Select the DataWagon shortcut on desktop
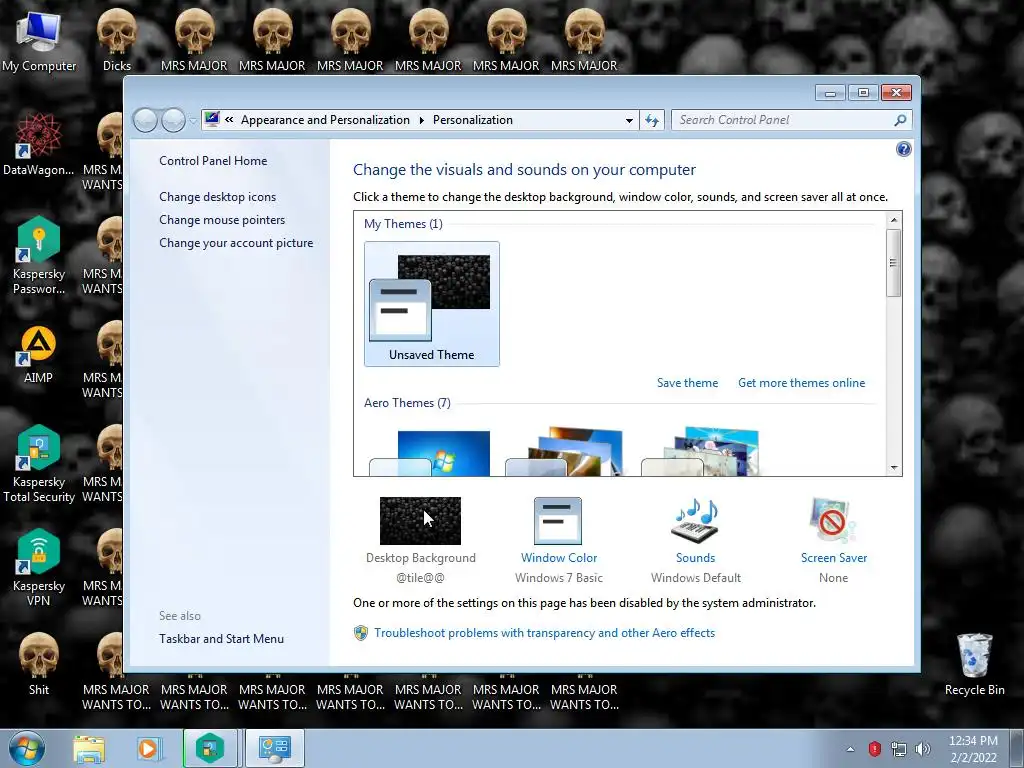The width and height of the screenshot is (1024, 768). (x=39, y=144)
